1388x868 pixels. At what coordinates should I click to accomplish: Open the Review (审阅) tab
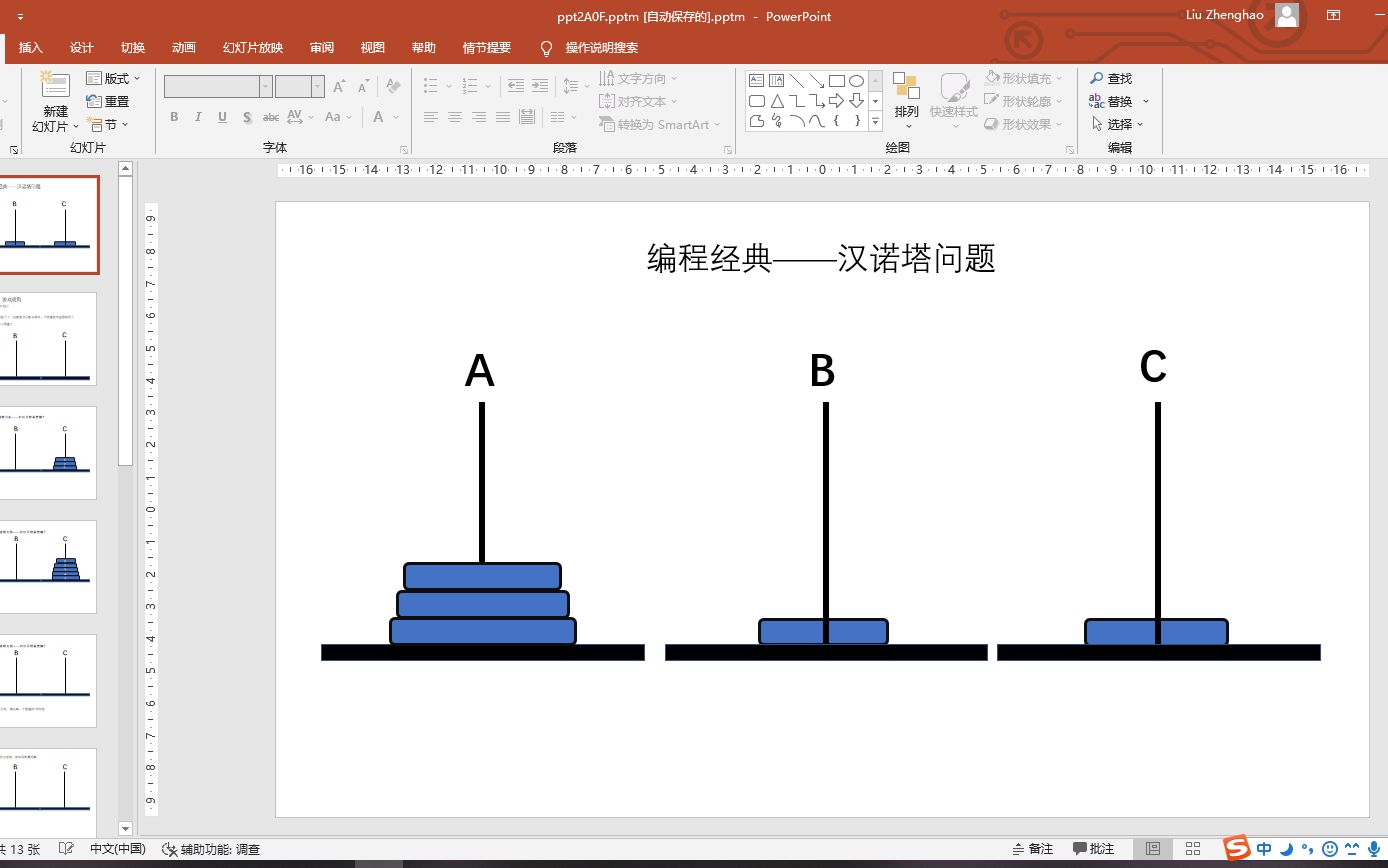[322, 48]
